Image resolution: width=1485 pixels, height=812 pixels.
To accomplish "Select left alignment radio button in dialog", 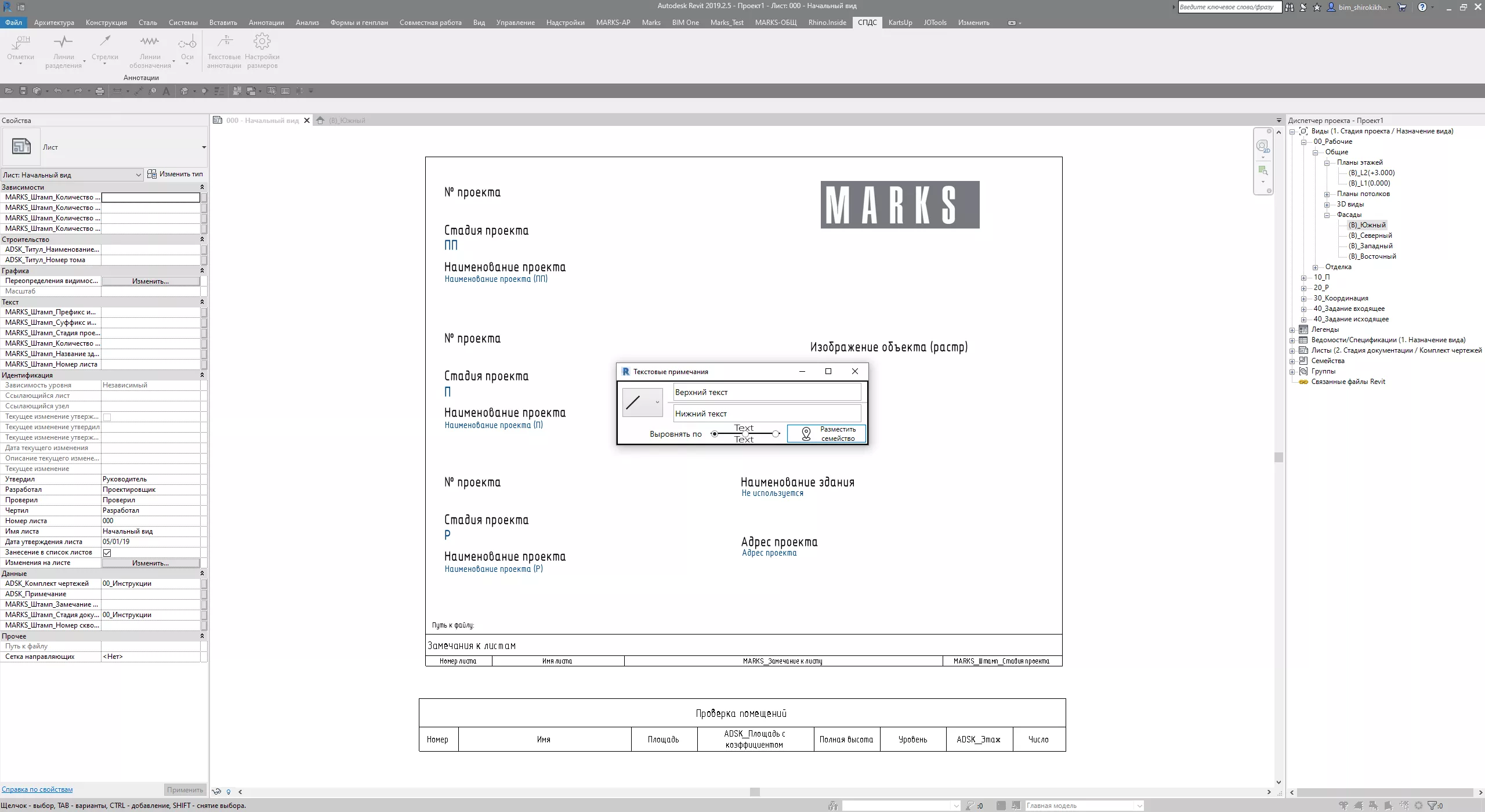I will point(715,434).
